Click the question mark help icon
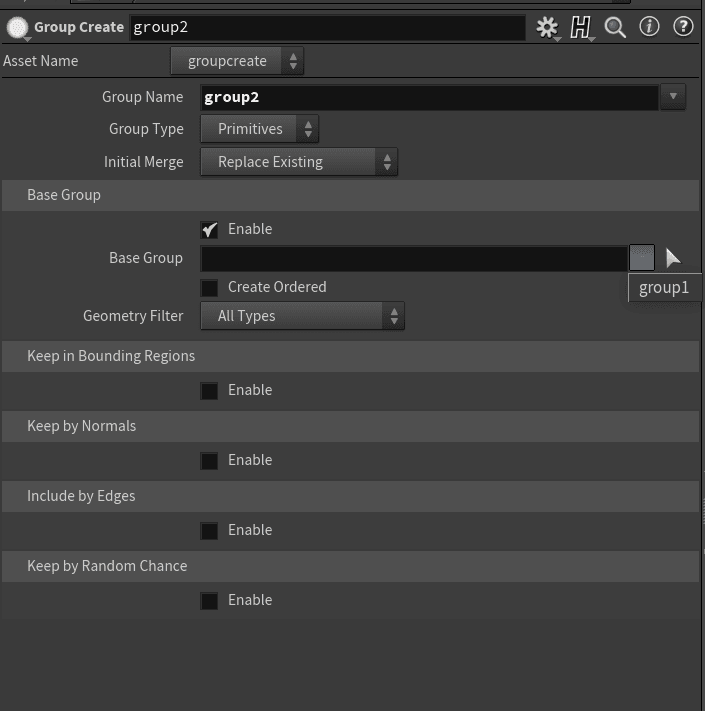Viewport: 705px width, 711px height. pyautogui.click(x=684, y=27)
